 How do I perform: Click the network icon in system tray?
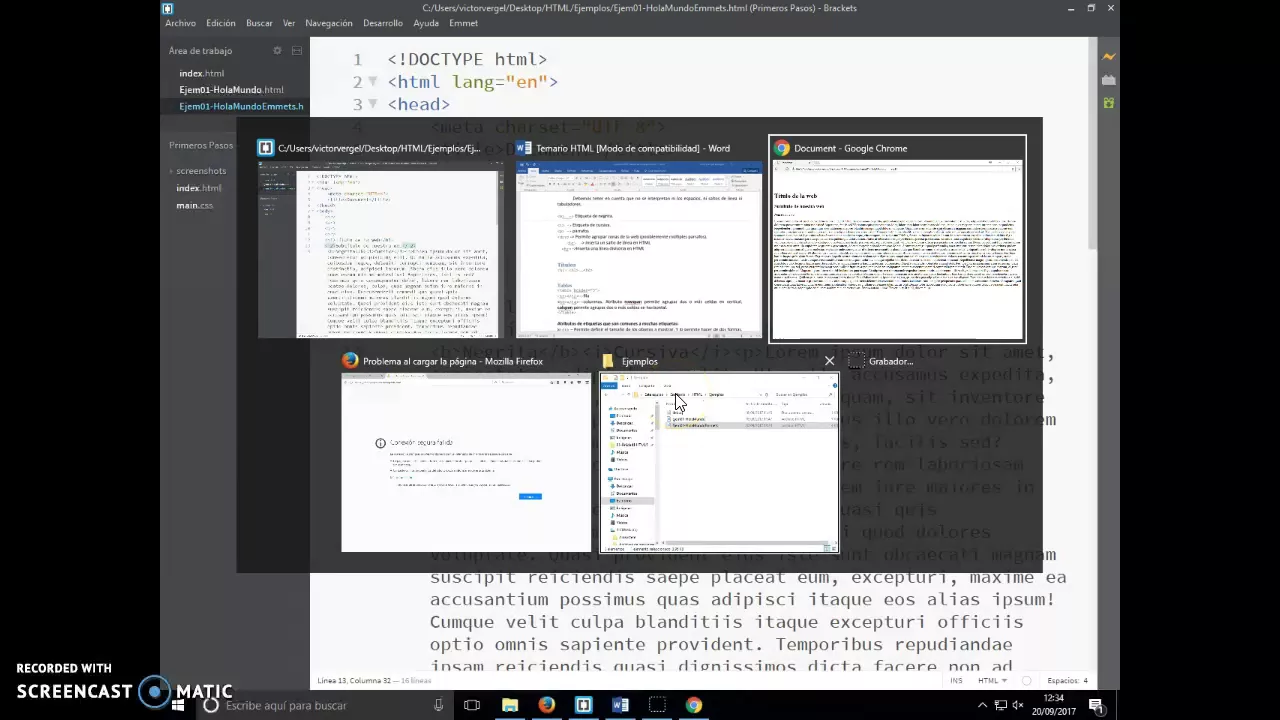pos(1001,705)
